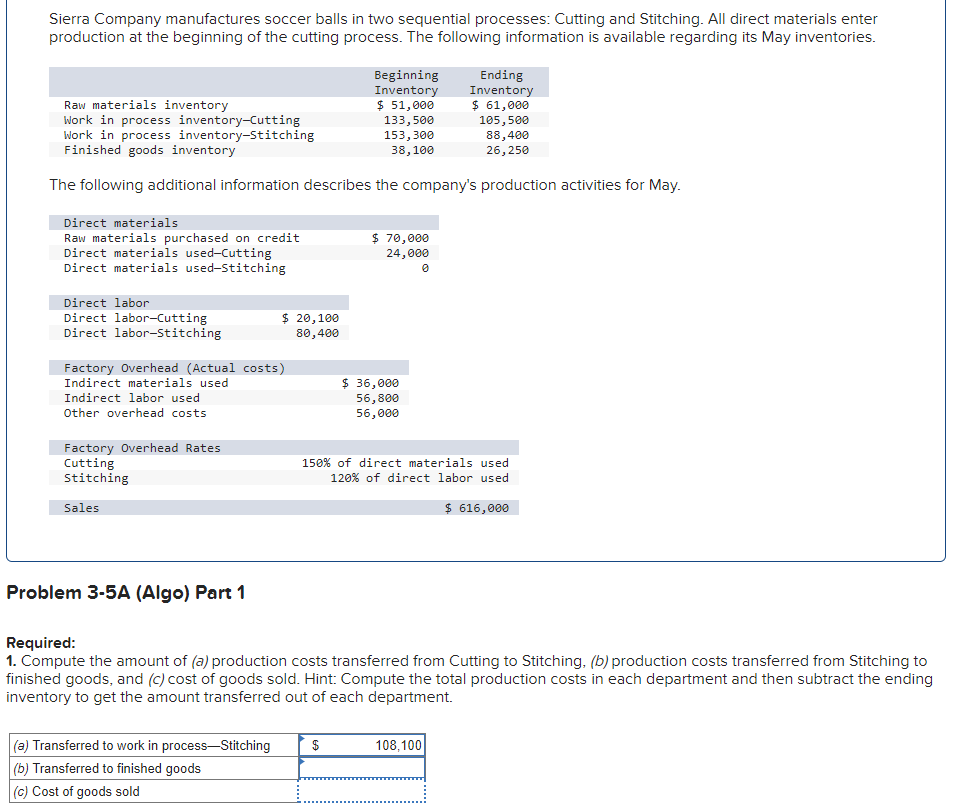
Task: Select the dotted input cell for Cost of goods sold
Action: tap(360, 789)
